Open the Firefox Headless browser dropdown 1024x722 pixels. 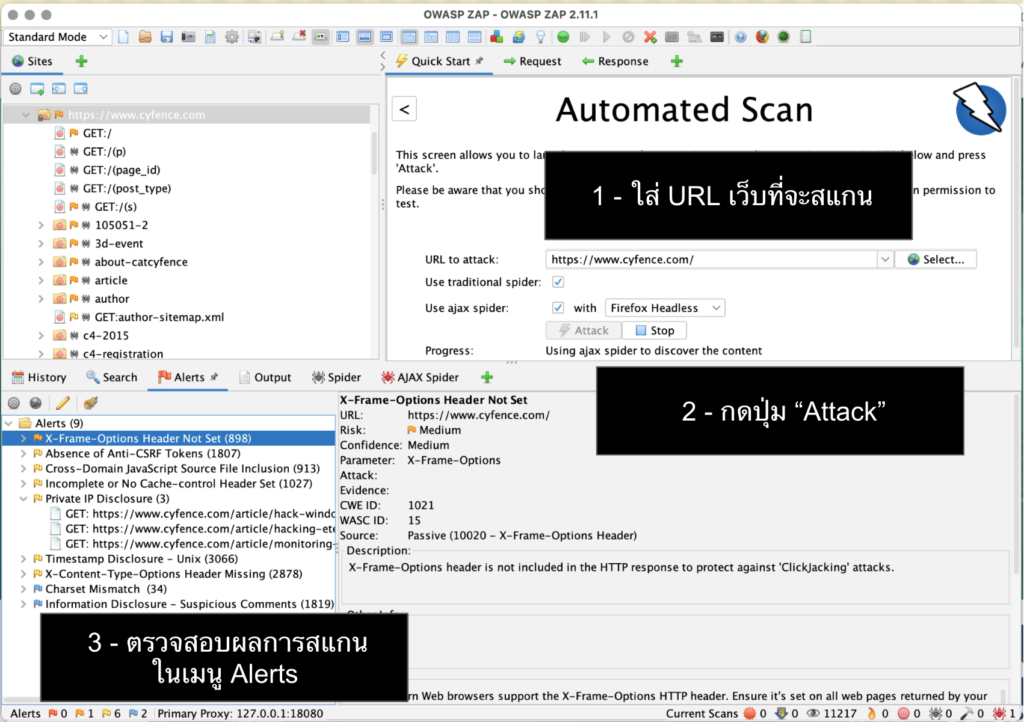[x=665, y=307]
